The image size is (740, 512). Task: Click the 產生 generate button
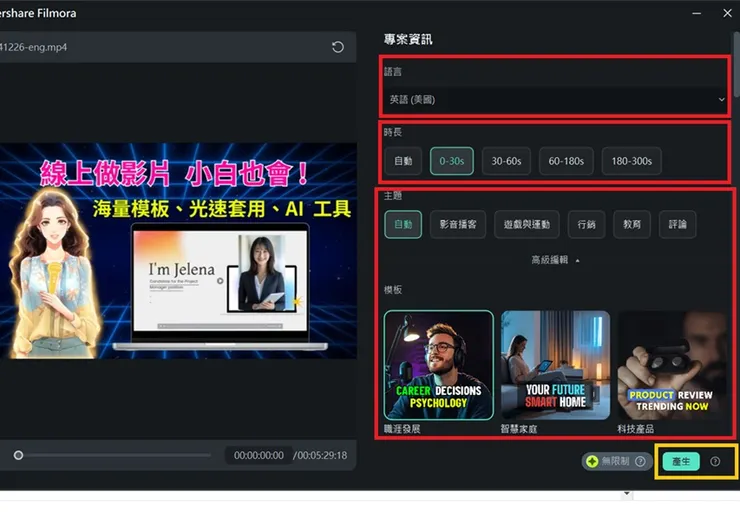[681, 462]
